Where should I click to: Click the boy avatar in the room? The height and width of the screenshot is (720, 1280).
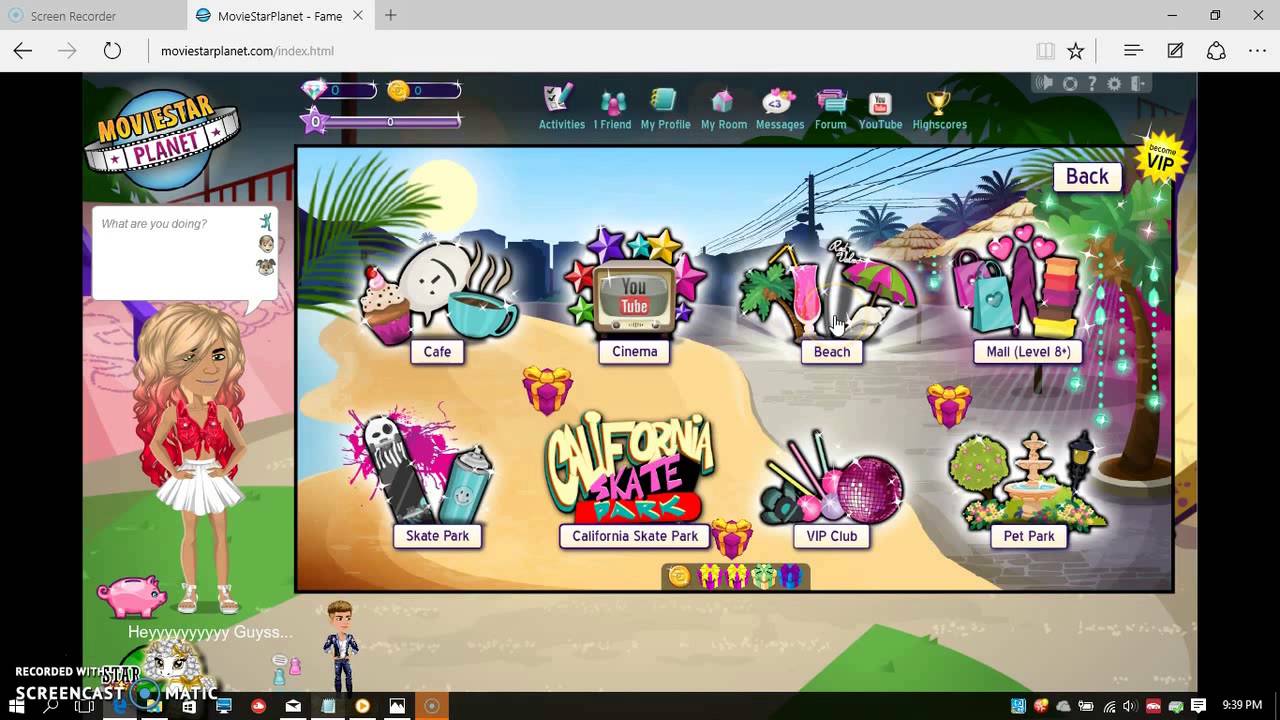tap(341, 646)
